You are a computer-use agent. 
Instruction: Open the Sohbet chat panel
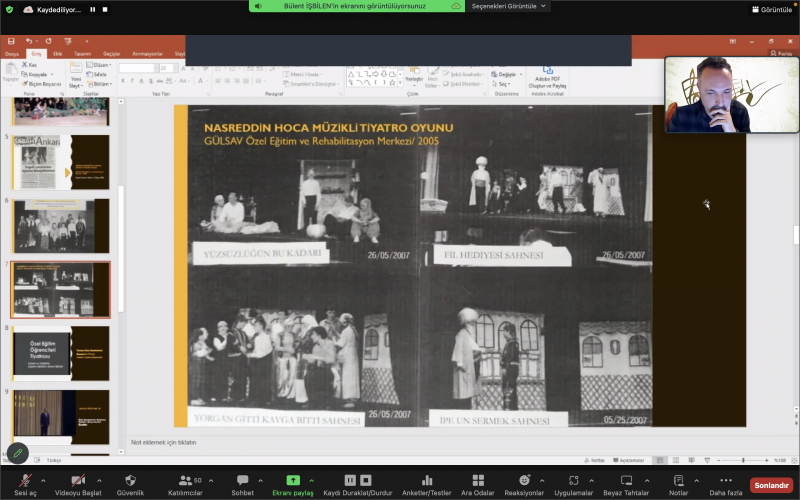[x=242, y=485]
